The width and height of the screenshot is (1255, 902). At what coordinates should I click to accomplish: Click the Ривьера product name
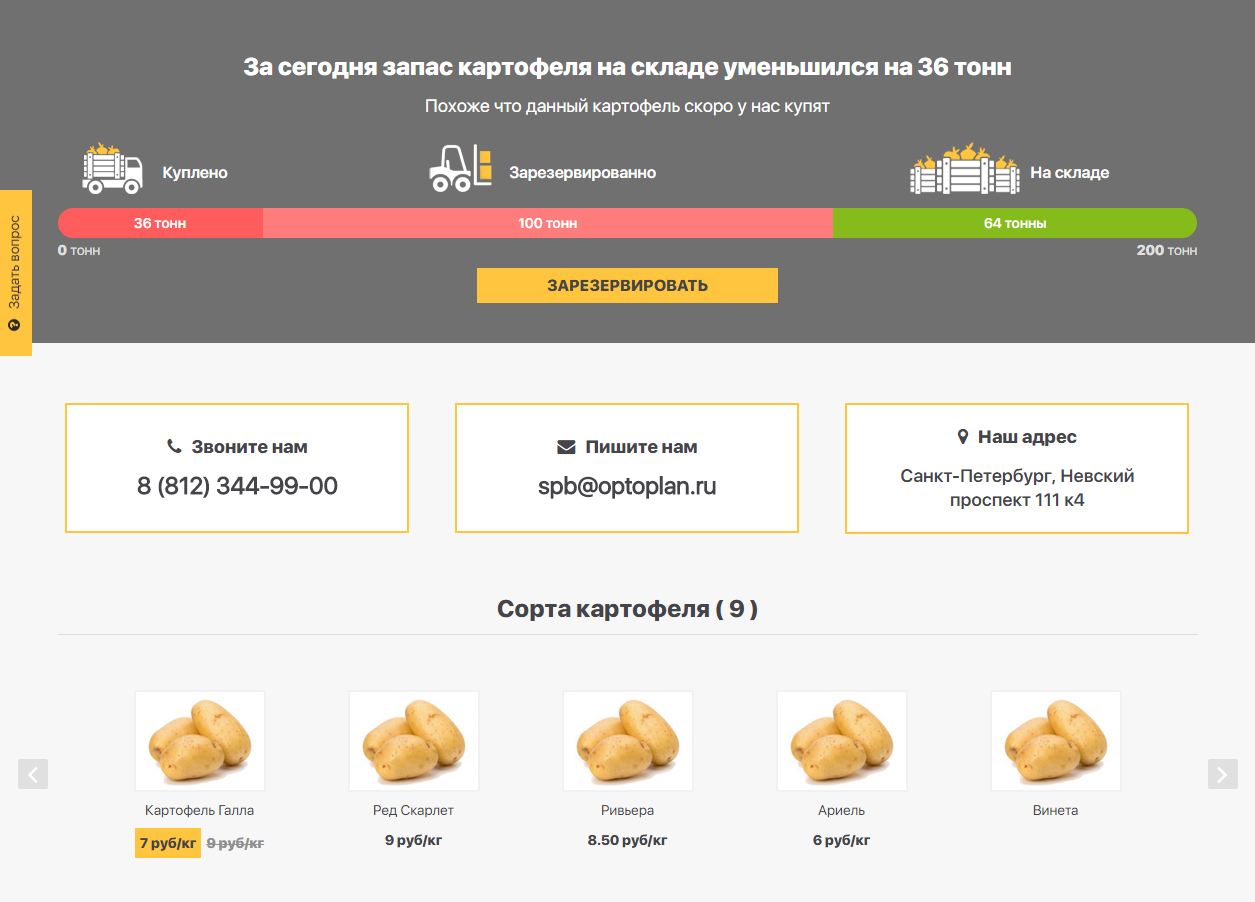628,810
